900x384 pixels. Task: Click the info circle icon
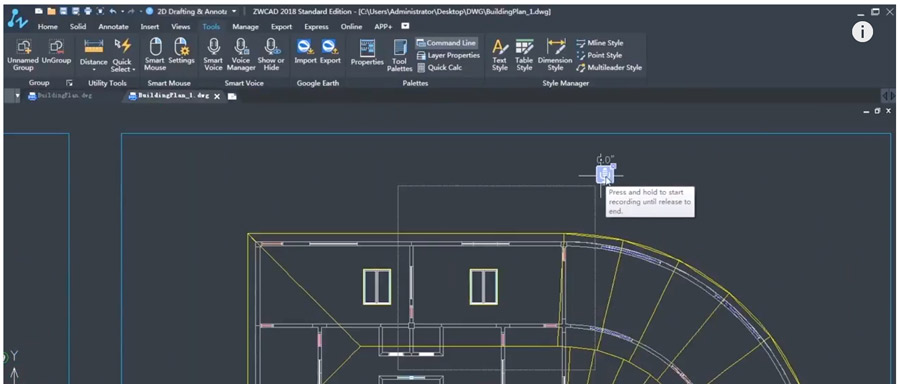click(x=862, y=32)
